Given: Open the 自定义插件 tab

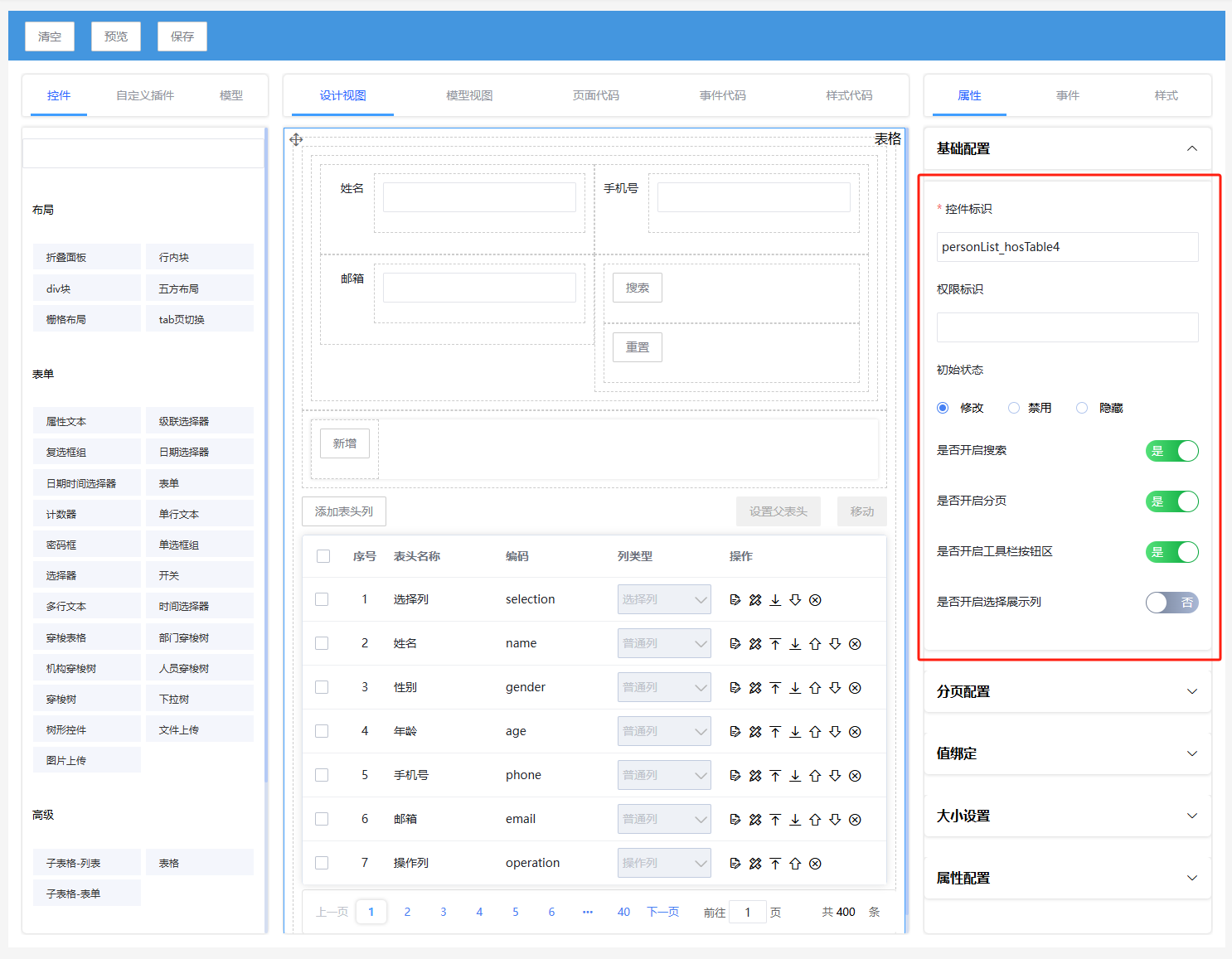Looking at the screenshot, I should point(145,95).
